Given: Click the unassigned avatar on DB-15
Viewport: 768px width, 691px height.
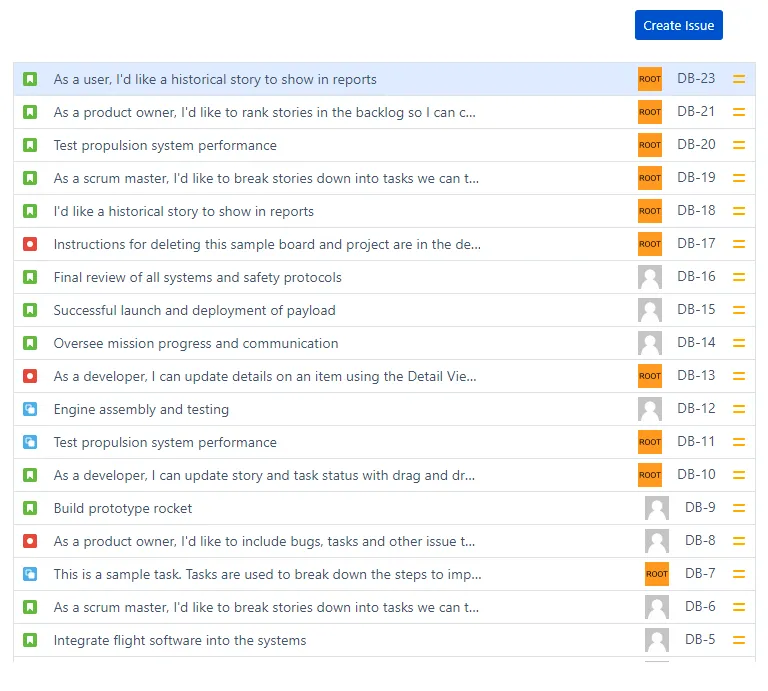Looking at the screenshot, I should tap(649, 310).
